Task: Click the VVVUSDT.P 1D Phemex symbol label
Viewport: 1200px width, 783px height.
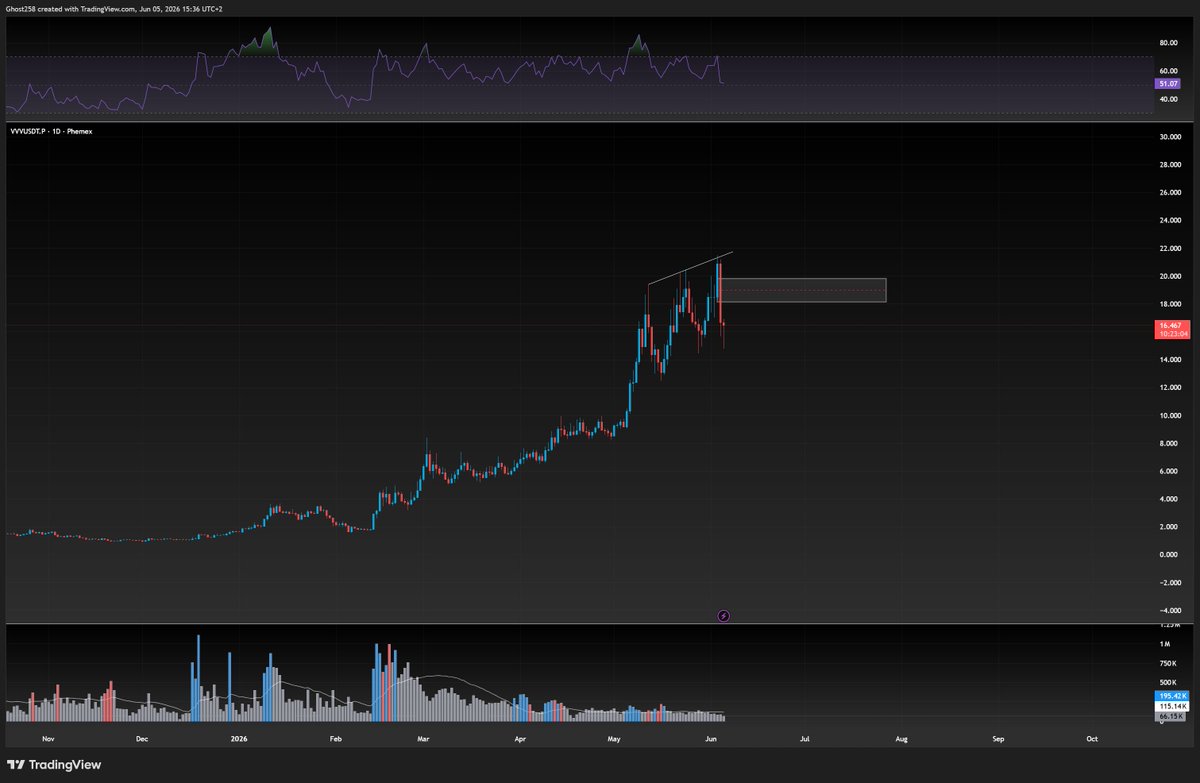Action: [x=50, y=131]
